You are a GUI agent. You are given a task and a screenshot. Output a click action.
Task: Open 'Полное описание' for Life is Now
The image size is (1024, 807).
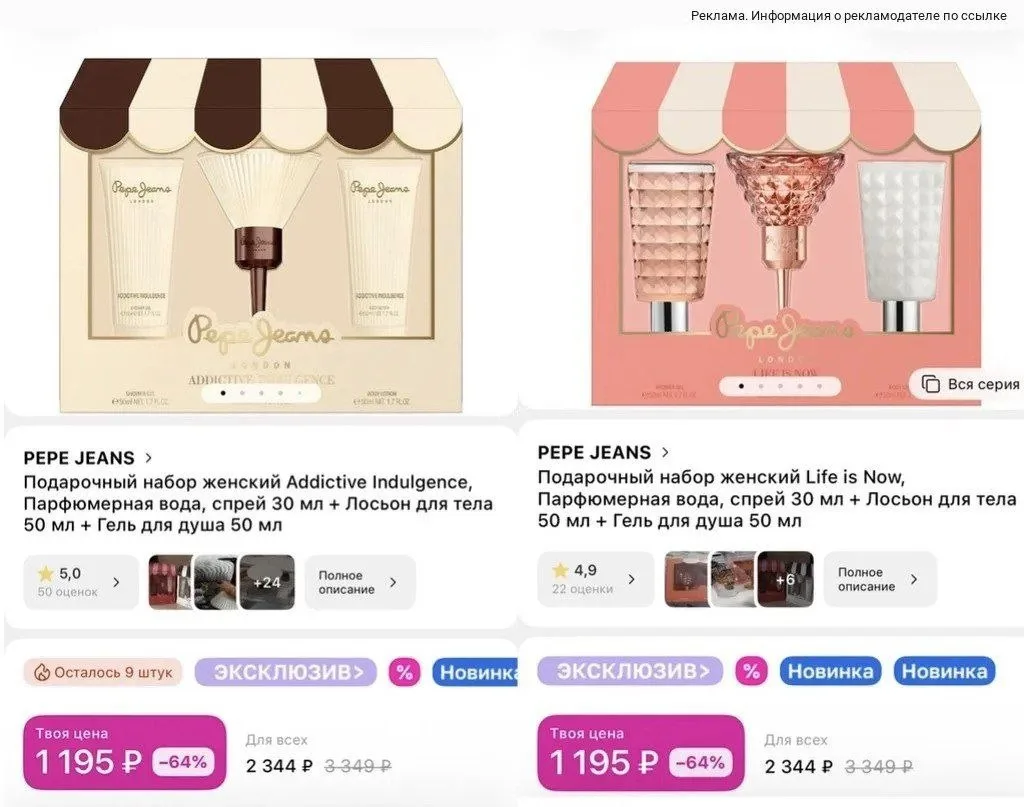pos(880,578)
